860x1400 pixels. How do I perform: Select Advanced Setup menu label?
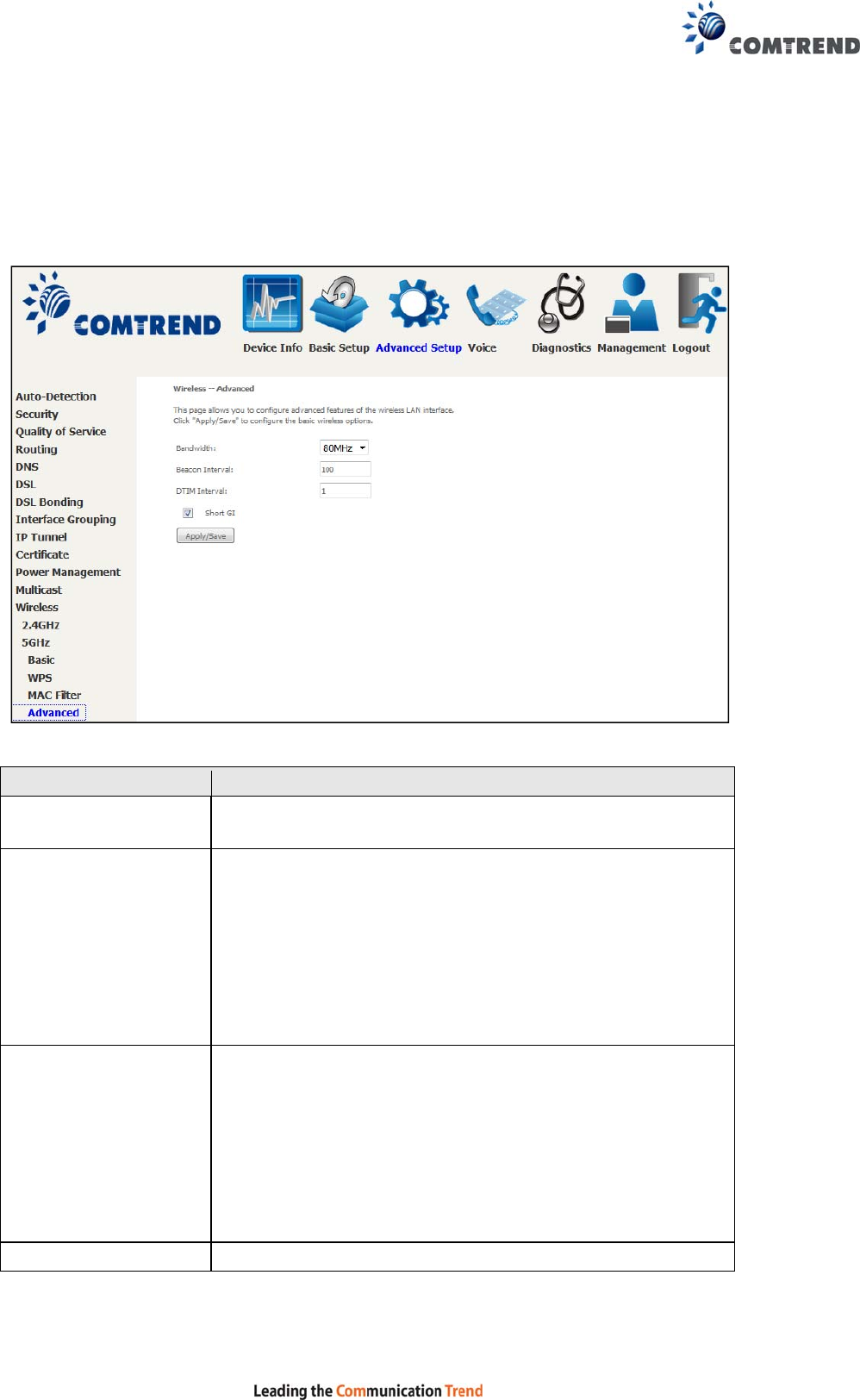click(419, 348)
